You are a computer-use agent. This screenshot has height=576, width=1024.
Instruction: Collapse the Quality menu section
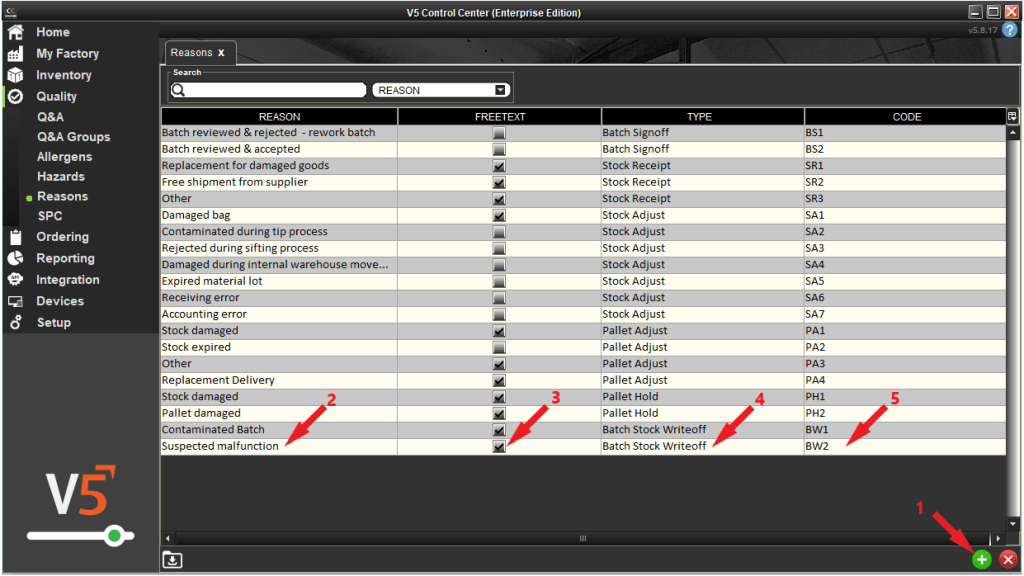[56, 97]
